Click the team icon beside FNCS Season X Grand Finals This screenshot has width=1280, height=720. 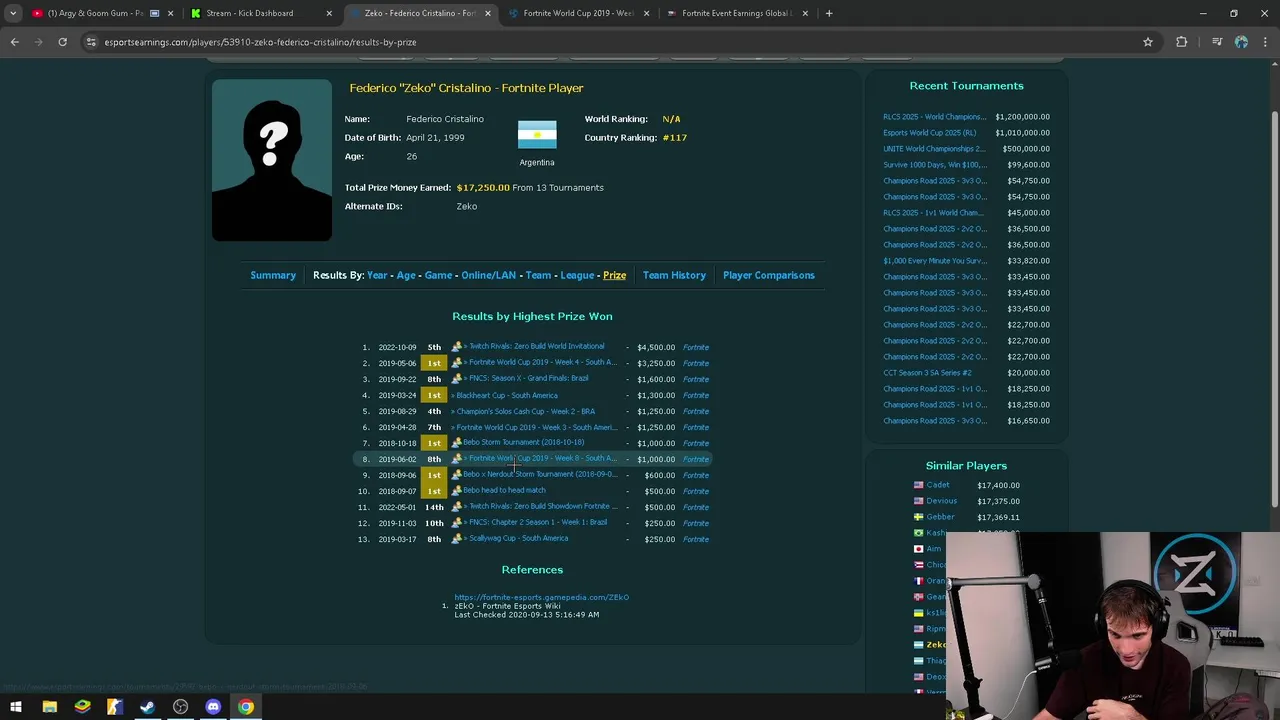click(x=456, y=379)
